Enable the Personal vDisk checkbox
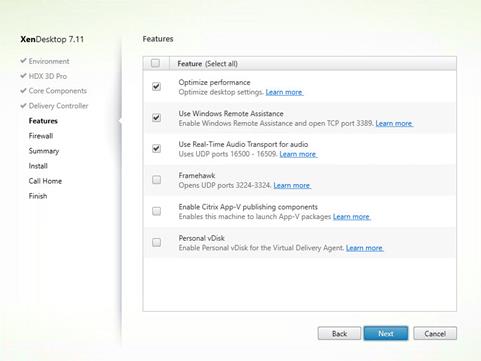The image size is (481, 361). (x=156, y=242)
